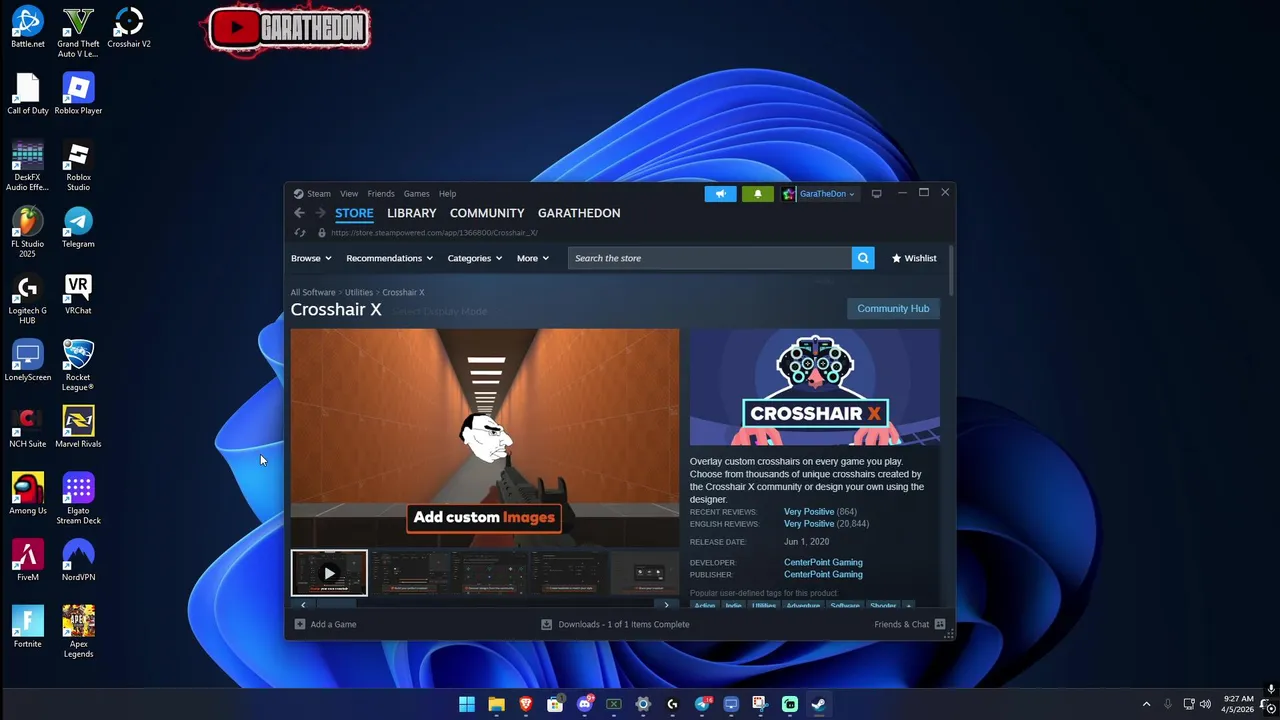The width and height of the screenshot is (1280, 720).
Task: Open the Steam menu
Action: (x=319, y=194)
